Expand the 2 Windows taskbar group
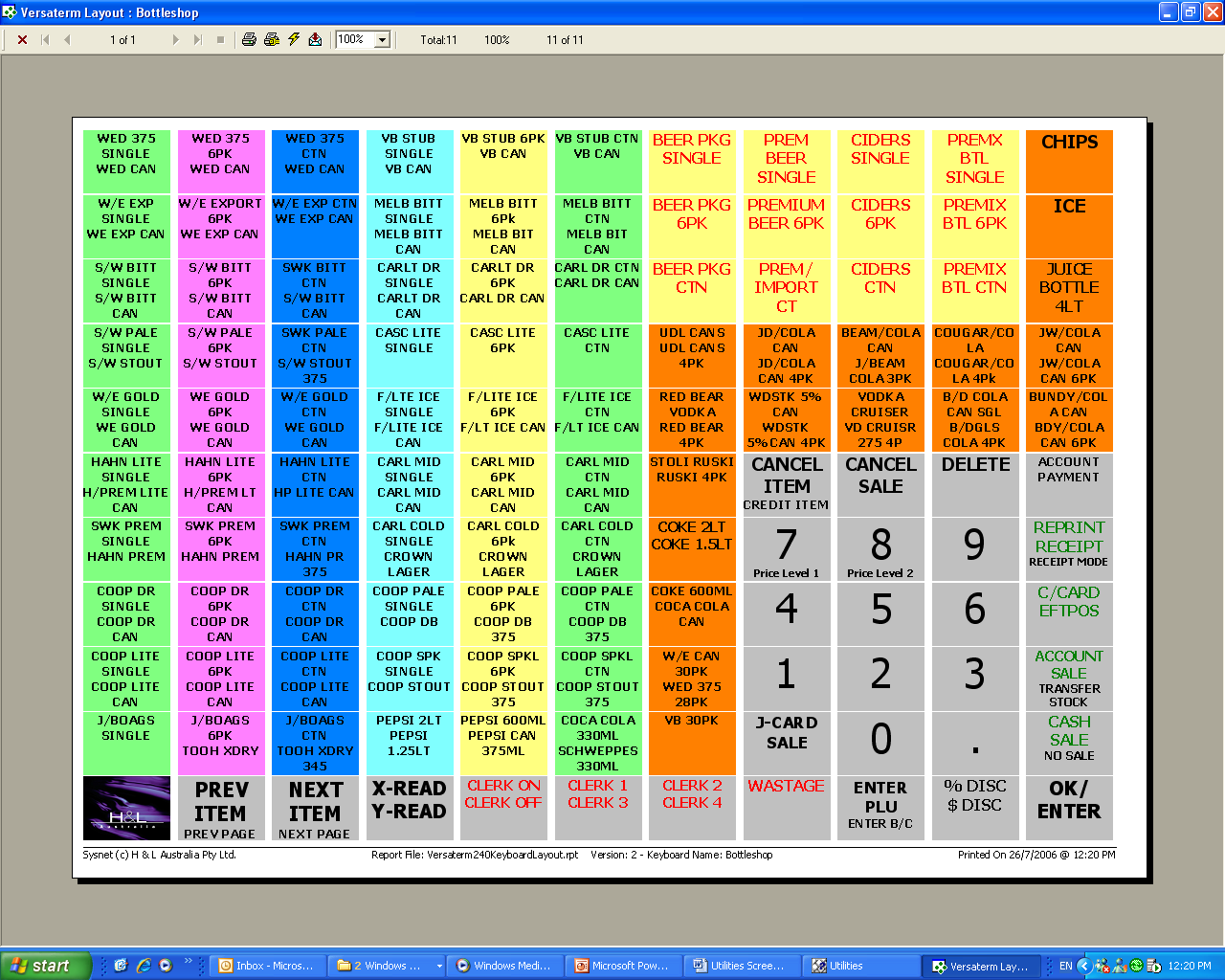 point(388,966)
